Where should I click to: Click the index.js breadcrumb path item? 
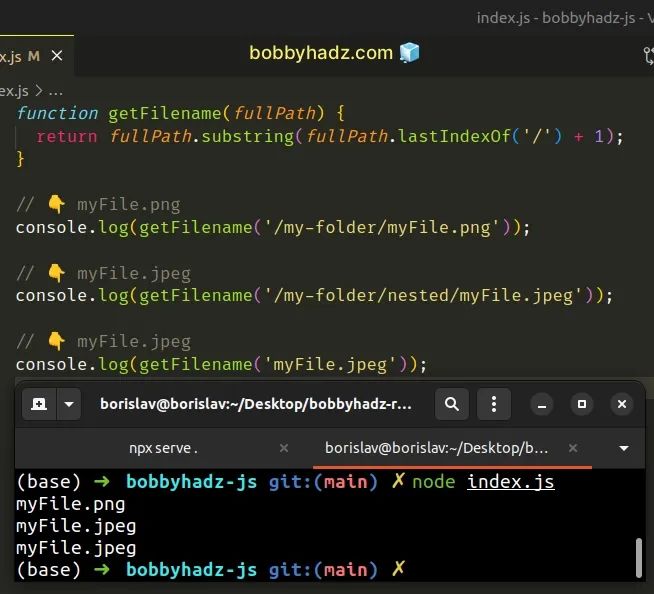(x=14, y=91)
